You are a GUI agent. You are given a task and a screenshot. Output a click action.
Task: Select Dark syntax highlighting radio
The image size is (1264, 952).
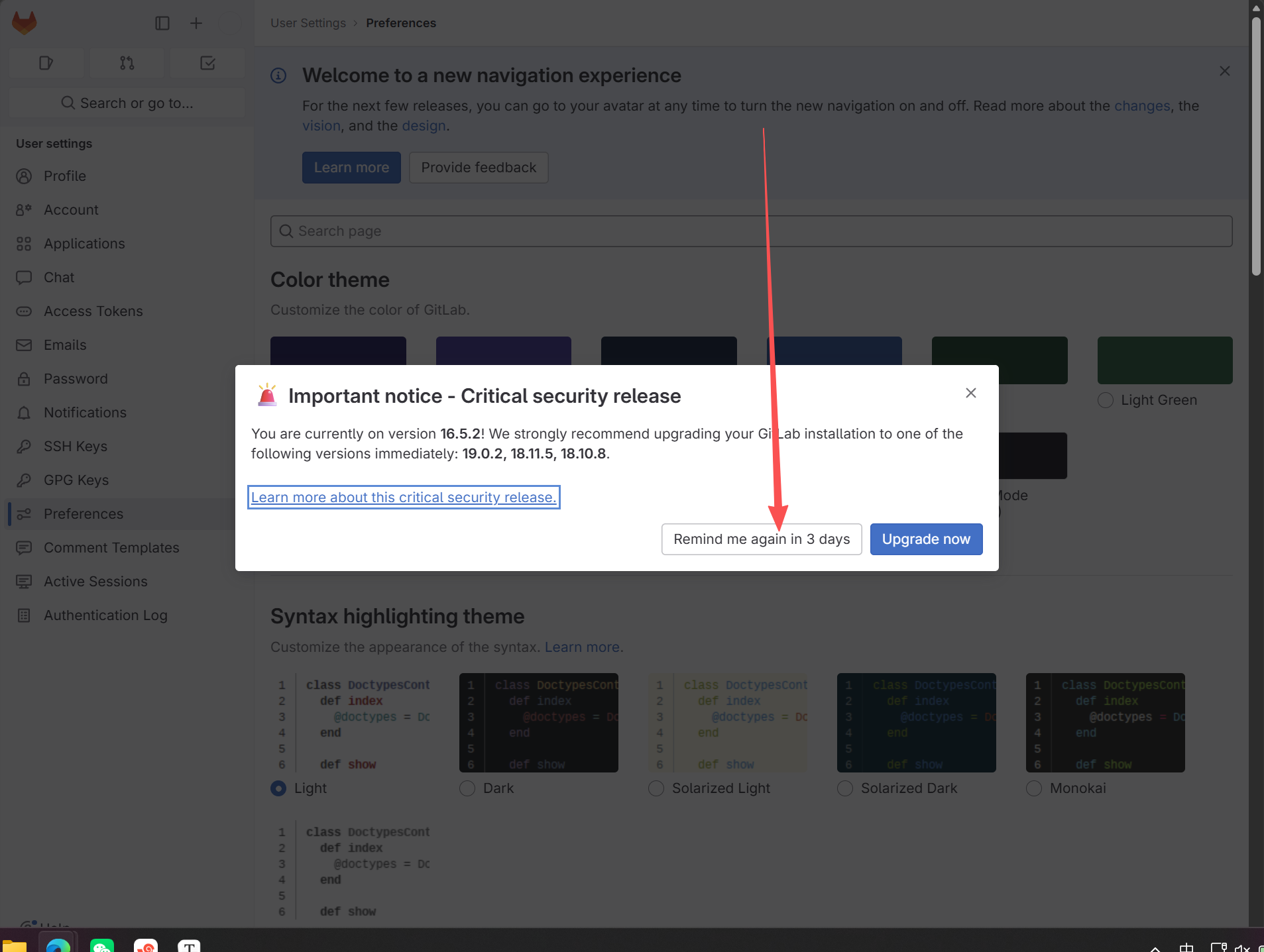(x=467, y=788)
